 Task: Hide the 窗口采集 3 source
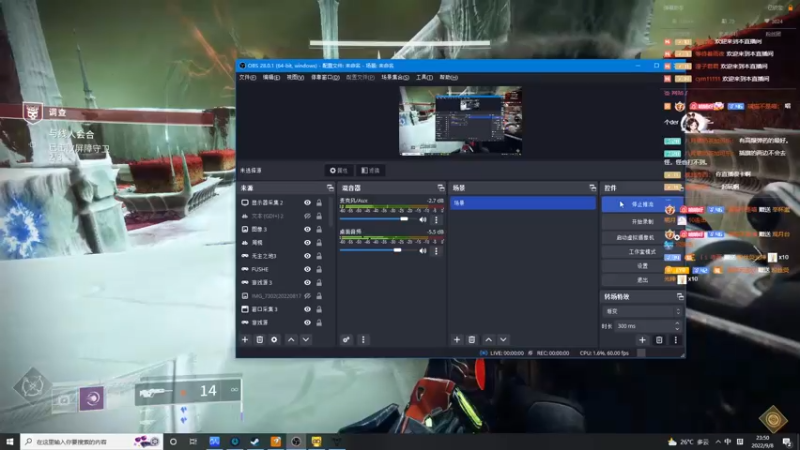(x=307, y=309)
